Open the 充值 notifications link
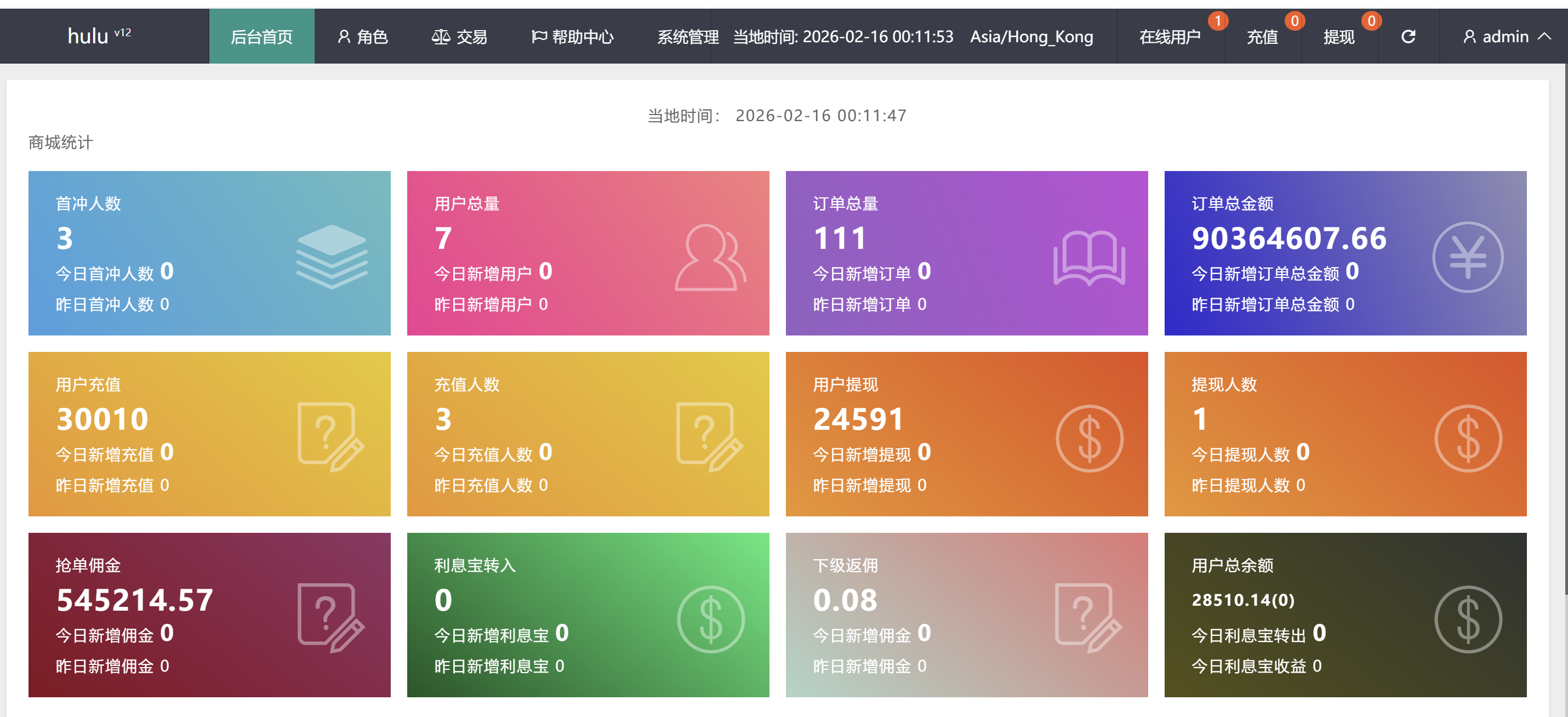1568x717 pixels. [1262, 37]
